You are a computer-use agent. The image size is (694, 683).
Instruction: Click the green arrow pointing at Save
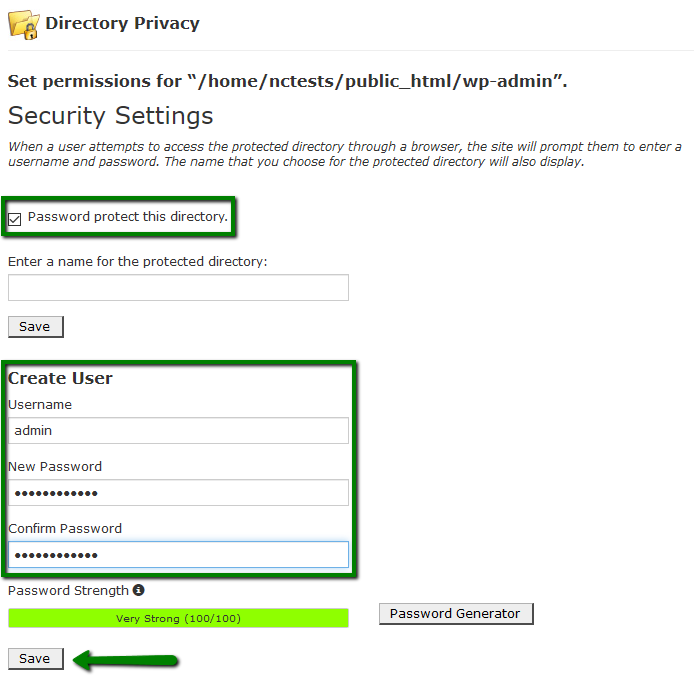coord(125,660)
